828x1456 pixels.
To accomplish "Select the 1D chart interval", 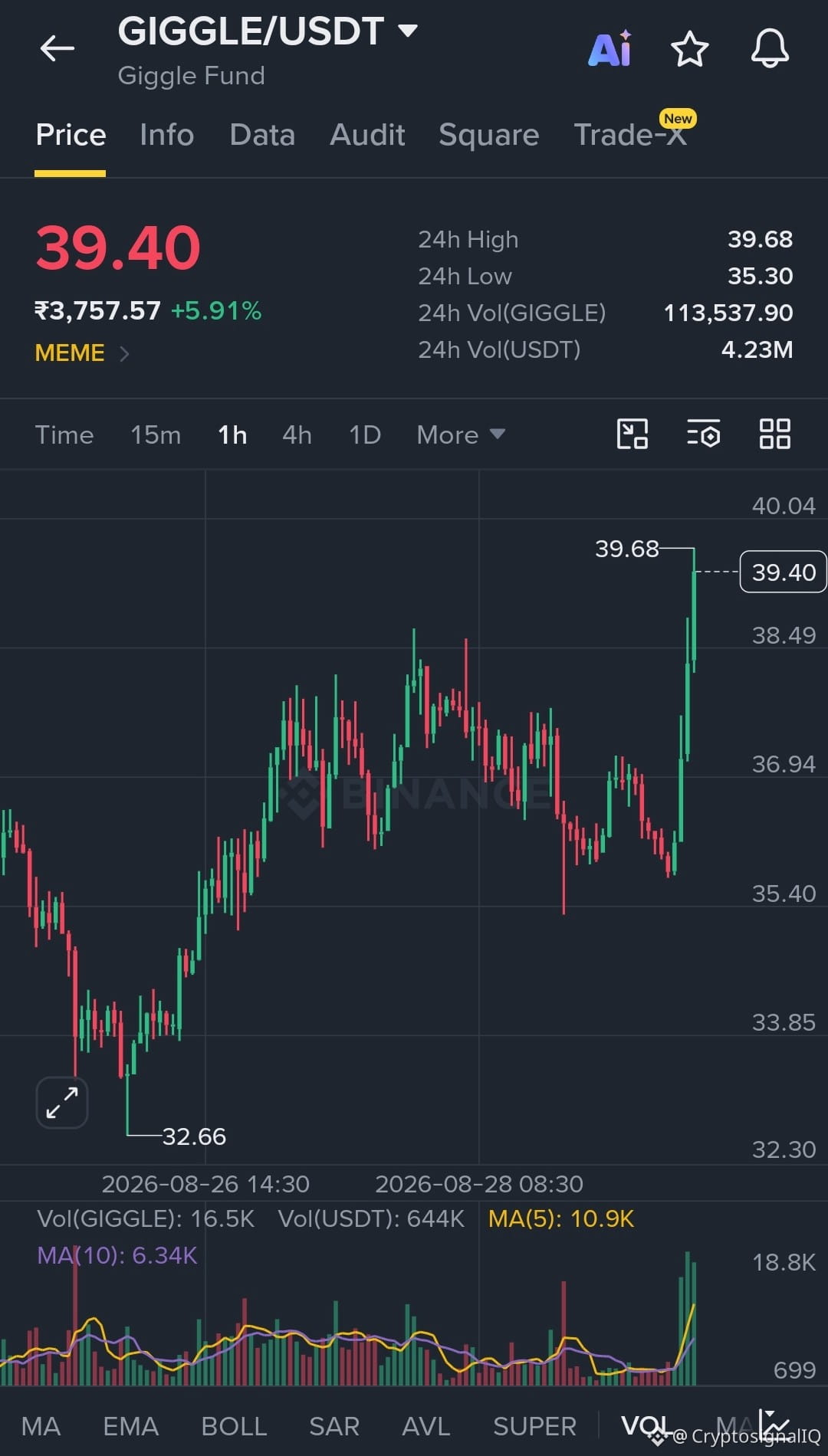I will tap(365, 435).
